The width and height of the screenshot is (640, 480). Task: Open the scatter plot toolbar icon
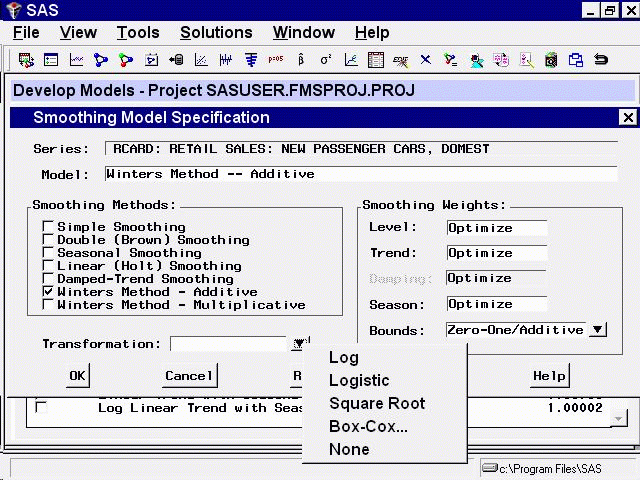click(201, 60)
